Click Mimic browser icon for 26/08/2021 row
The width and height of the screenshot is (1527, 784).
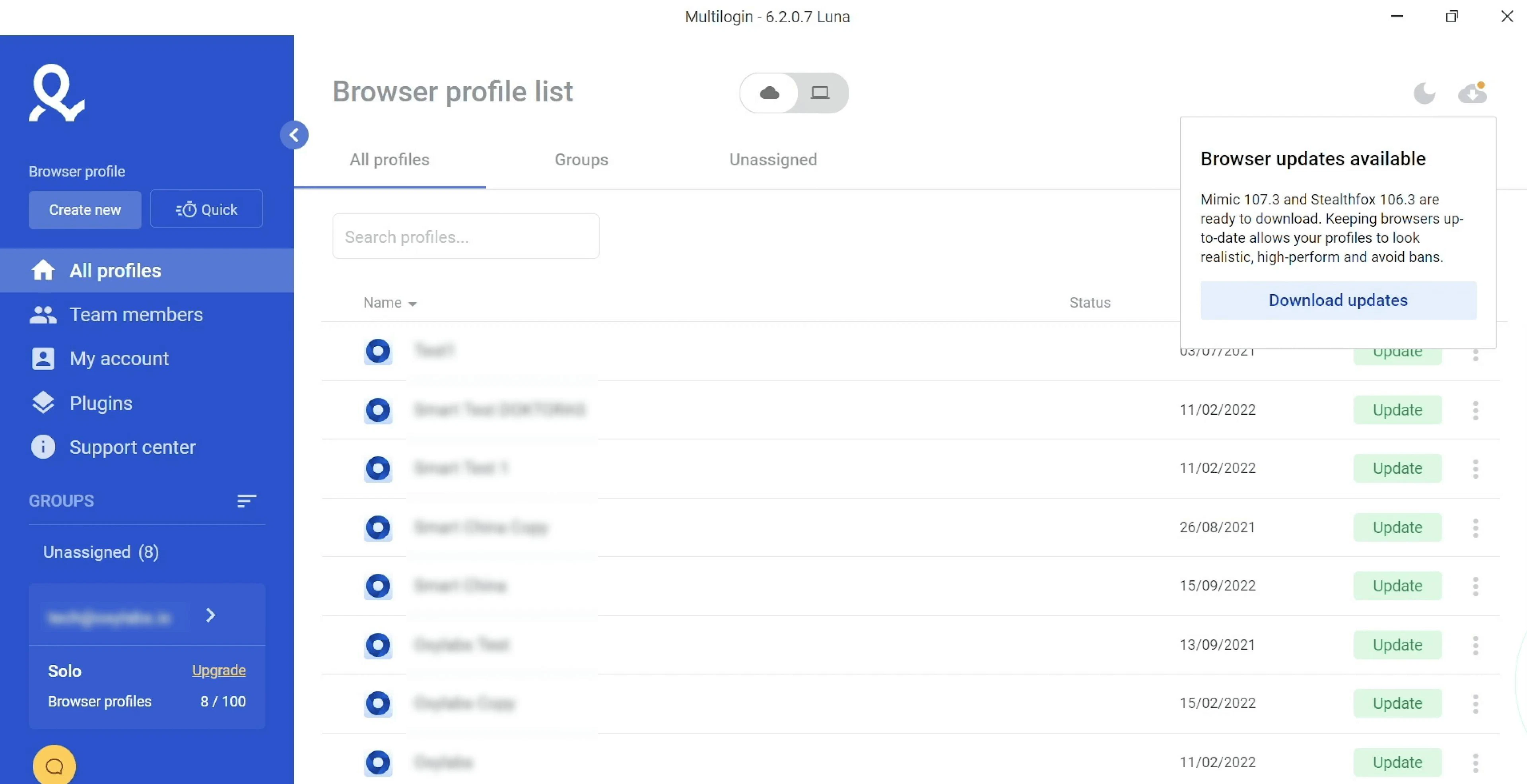(x=378, y=528)
